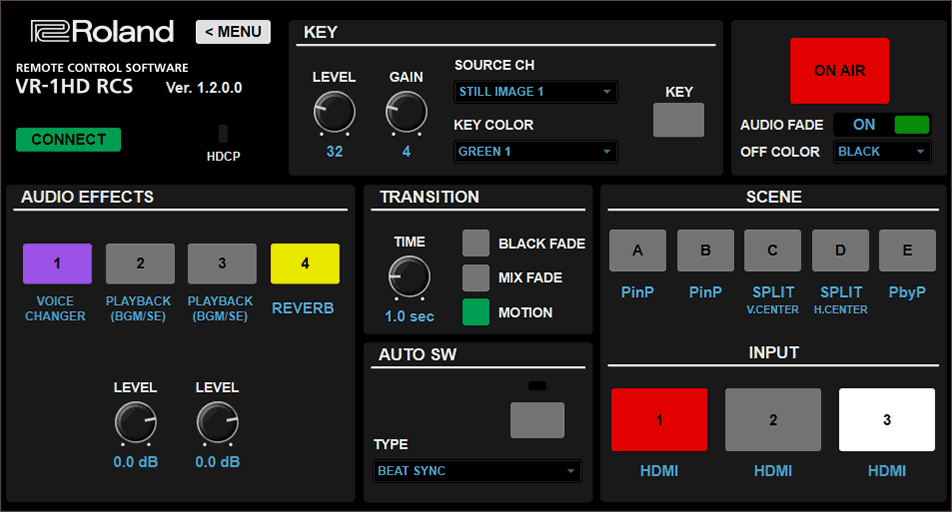This screenshot has width=952, height=512.
Task: Open the Auto SW Type dropdown
Action: [476, 471]
